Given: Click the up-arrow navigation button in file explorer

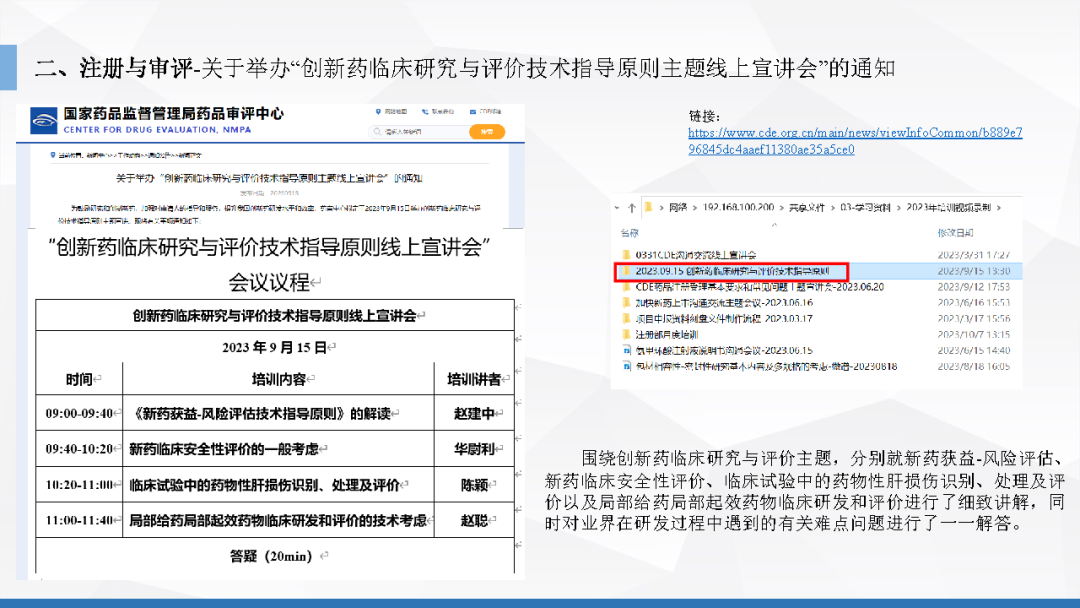Looking at the screenshot, I should [x=630, y=207].
